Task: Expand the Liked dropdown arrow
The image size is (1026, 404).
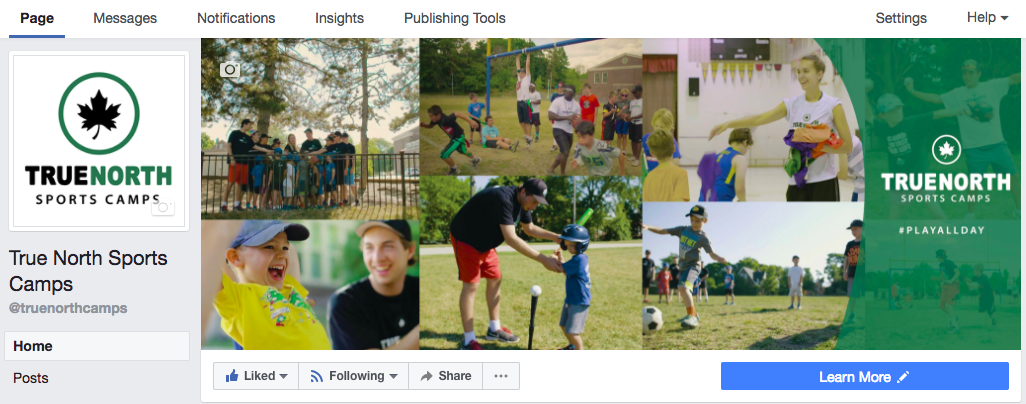Action: [283, 376]
